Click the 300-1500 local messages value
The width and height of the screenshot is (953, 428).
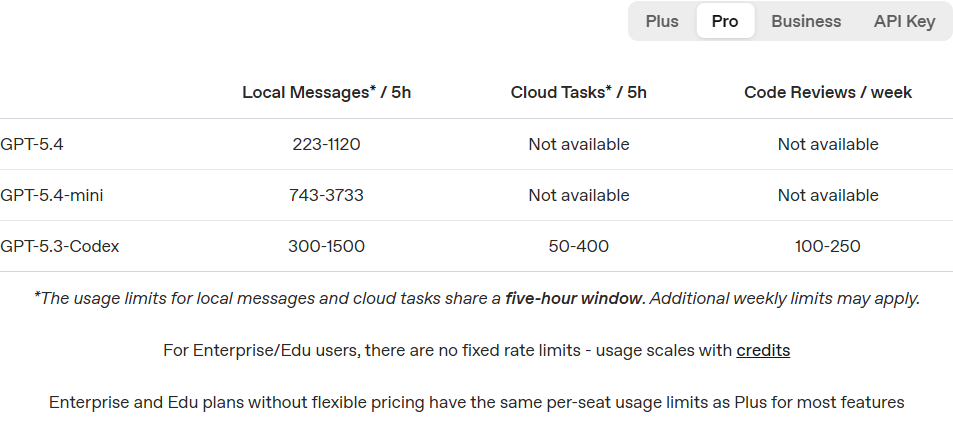[326, 246]
